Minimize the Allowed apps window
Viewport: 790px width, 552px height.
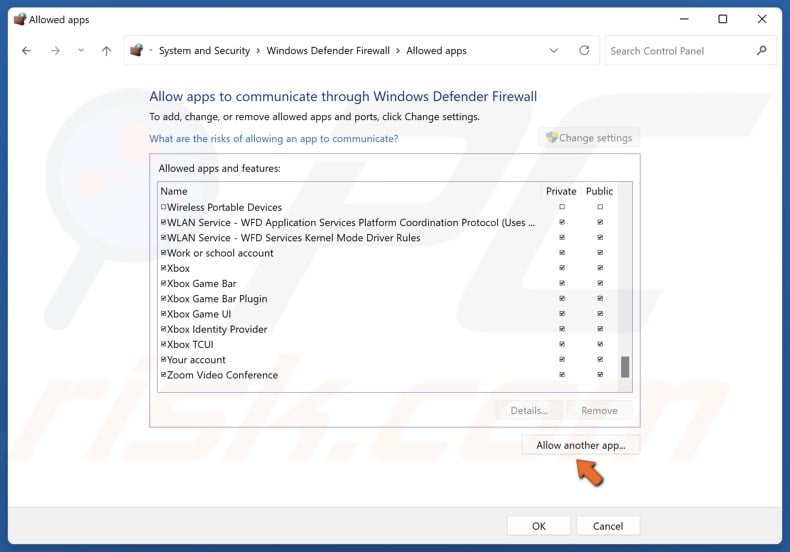tap(684, 19)
